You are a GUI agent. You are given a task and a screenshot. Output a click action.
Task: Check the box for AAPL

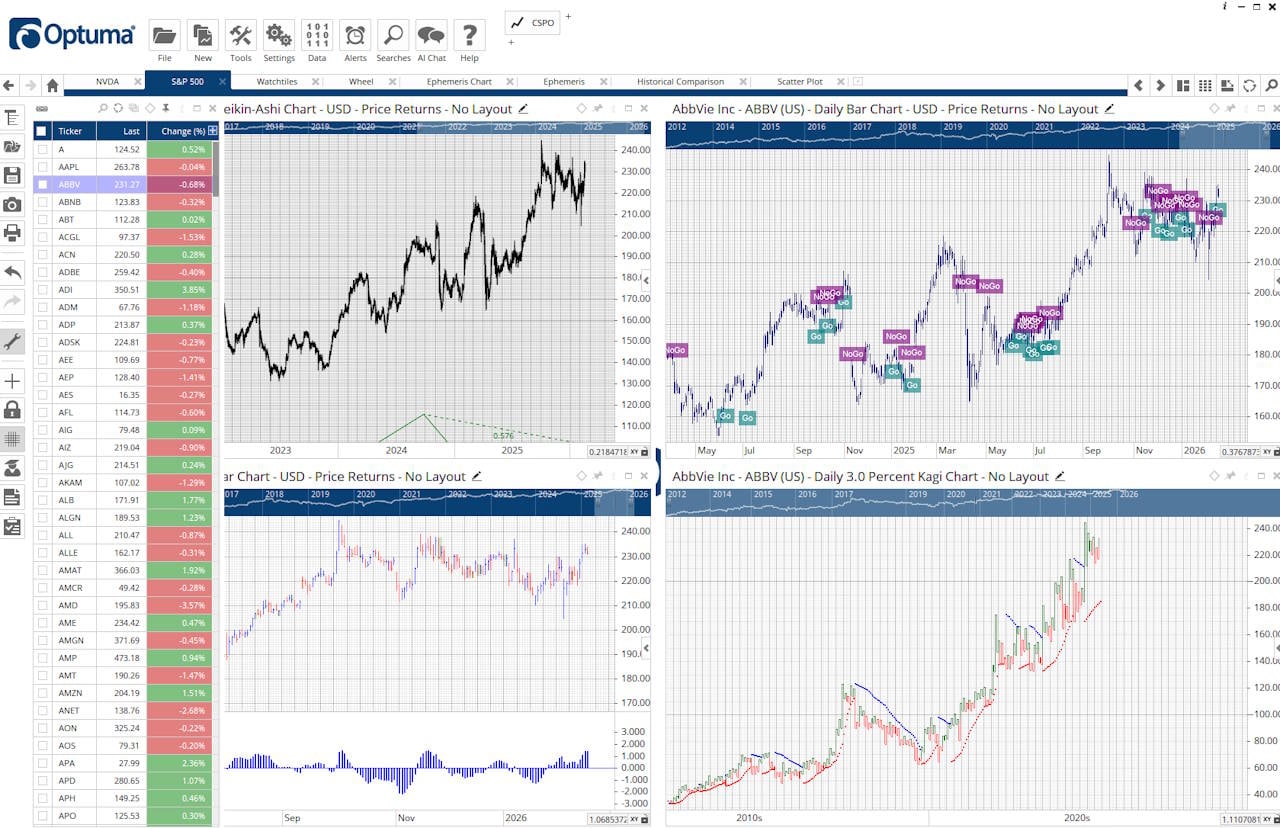[42, 167]
